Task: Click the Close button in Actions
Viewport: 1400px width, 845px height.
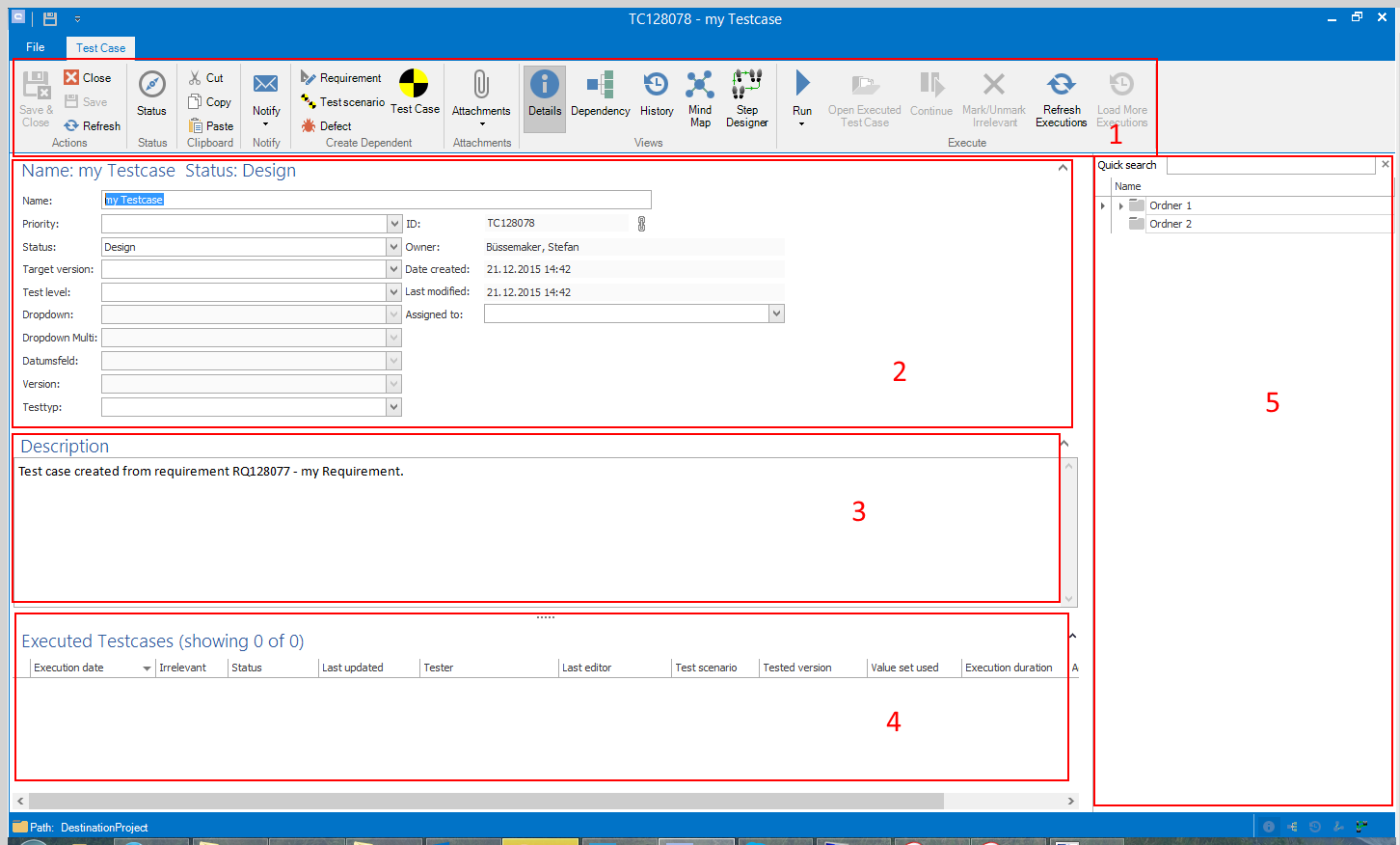Action: click(x=88, y=78)
